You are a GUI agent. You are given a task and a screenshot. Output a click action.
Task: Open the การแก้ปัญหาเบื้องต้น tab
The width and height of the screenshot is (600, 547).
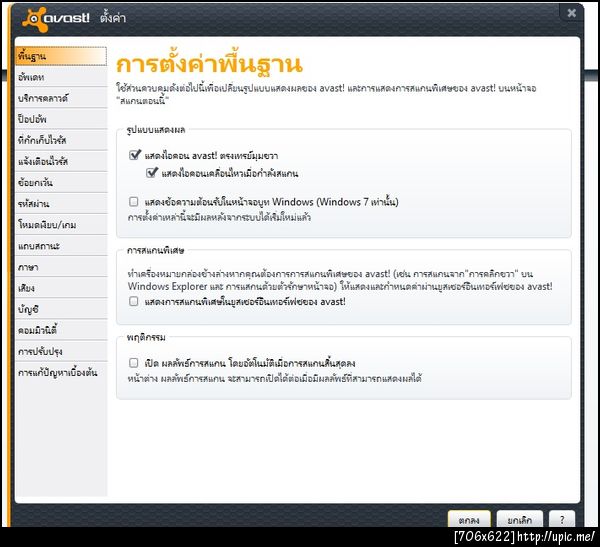(x=61, y=372)
